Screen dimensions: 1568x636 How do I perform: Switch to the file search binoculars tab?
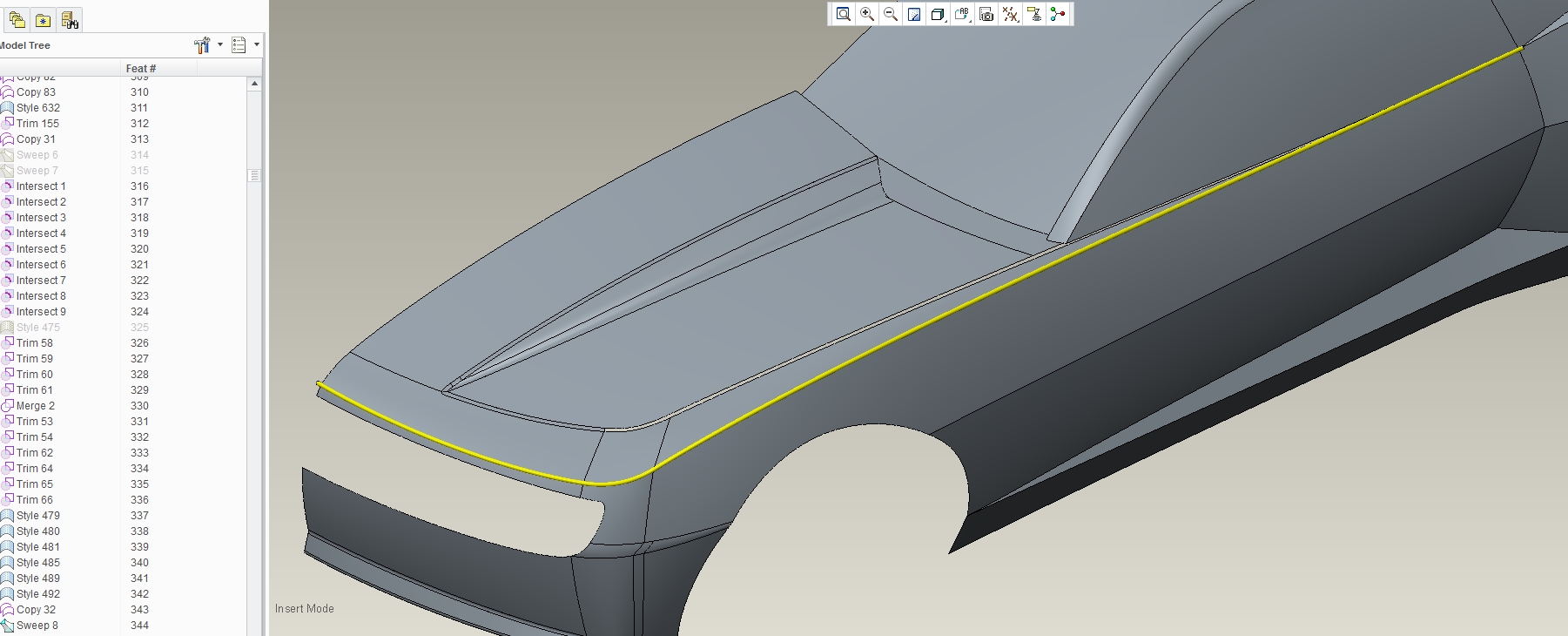70,19
